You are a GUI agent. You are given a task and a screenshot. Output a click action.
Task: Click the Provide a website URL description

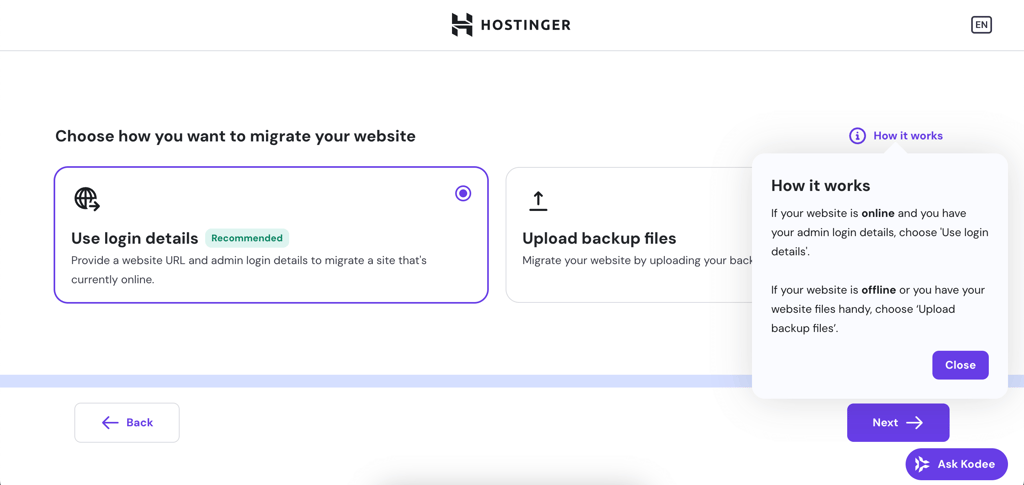click(x=249, y=270)
